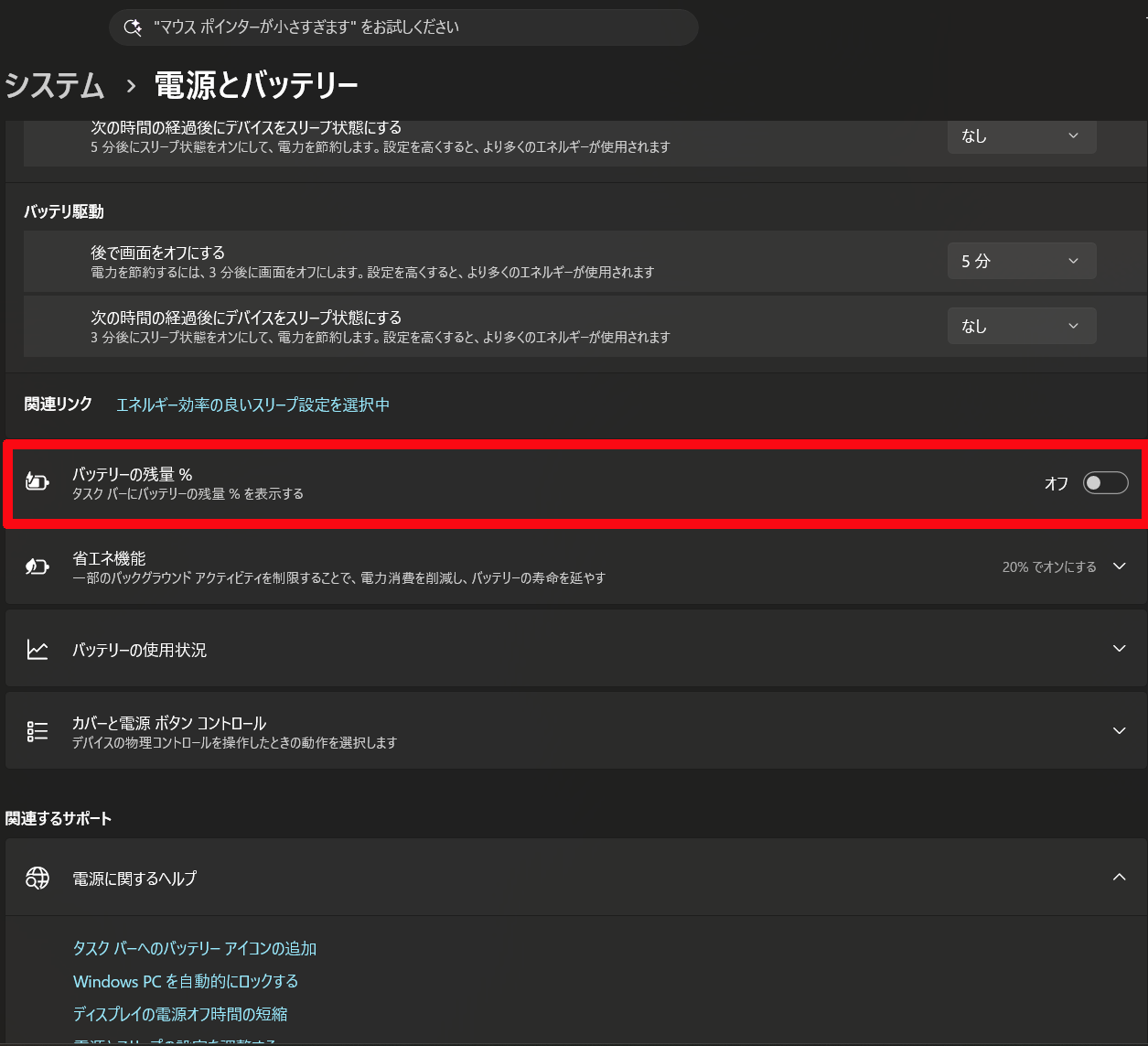The width and height of the screenshot is (1148, 1046).
Task: Expand カバーと電源 ボタン コントロール chevron
Action: tap(1119, 731)
